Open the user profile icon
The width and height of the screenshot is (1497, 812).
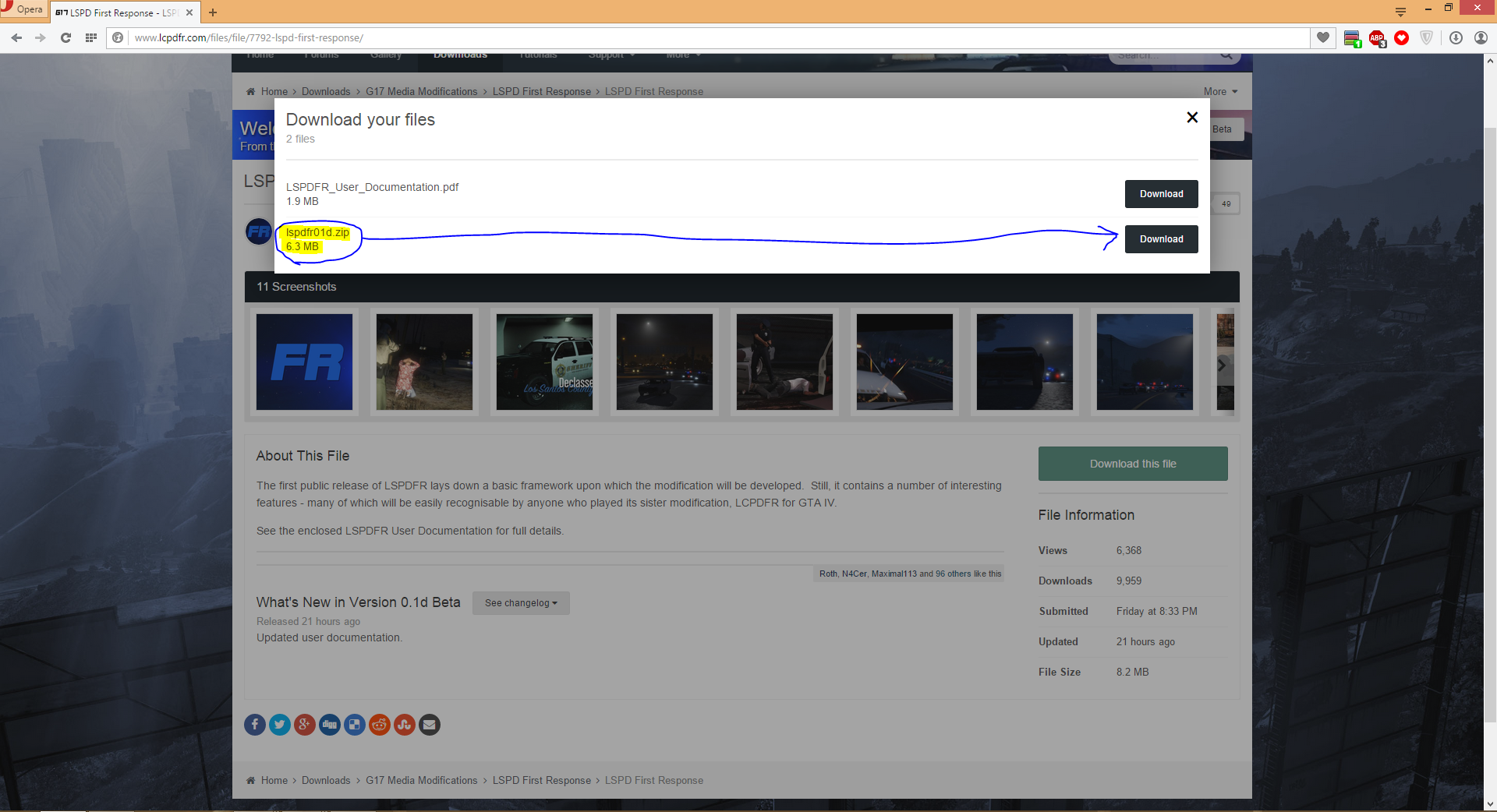click(1481, 37)
